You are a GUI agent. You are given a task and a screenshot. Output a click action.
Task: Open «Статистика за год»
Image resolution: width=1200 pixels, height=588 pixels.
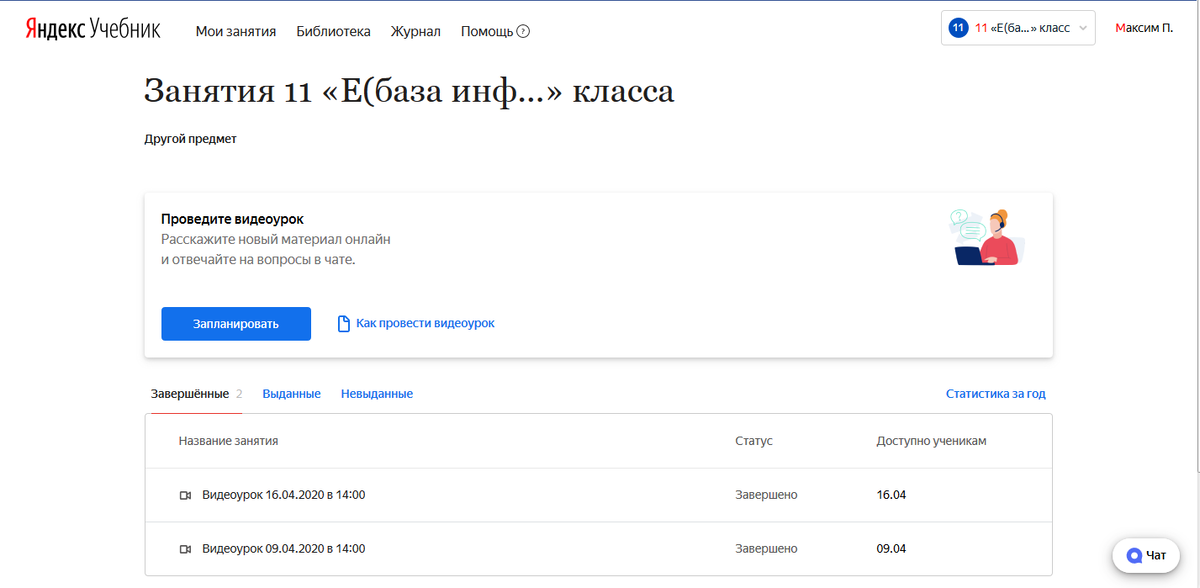click(x=995, y=393)
